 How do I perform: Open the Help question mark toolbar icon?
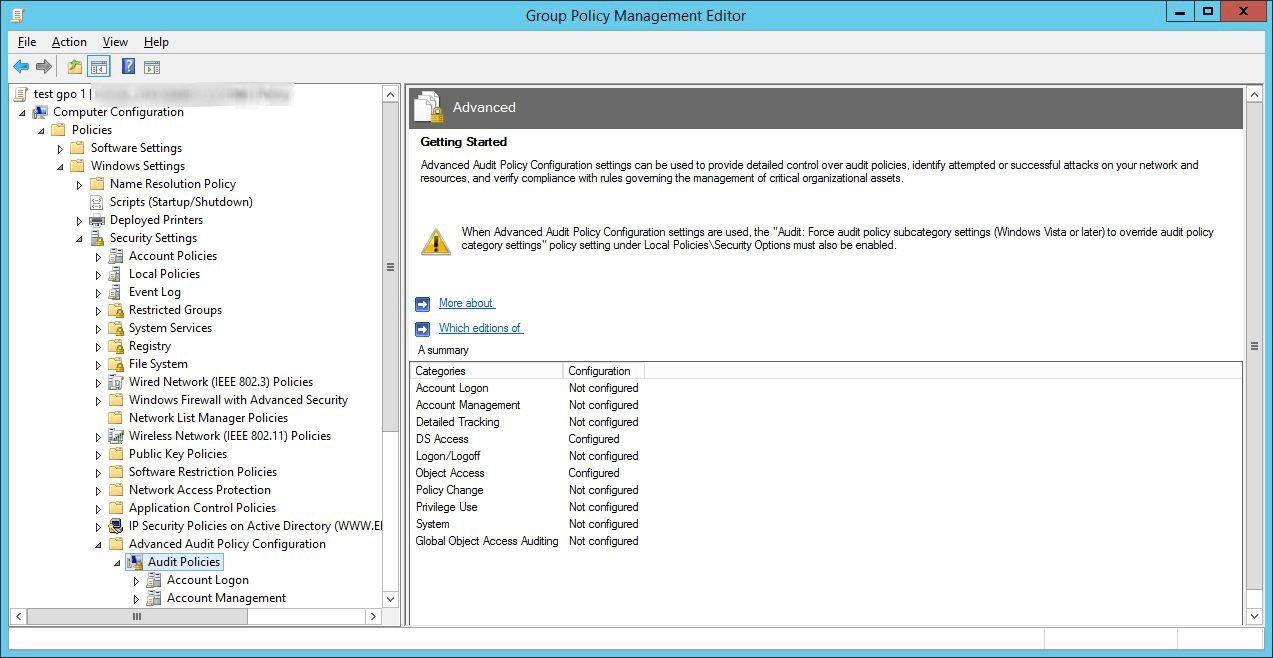(x=128, y=66)
